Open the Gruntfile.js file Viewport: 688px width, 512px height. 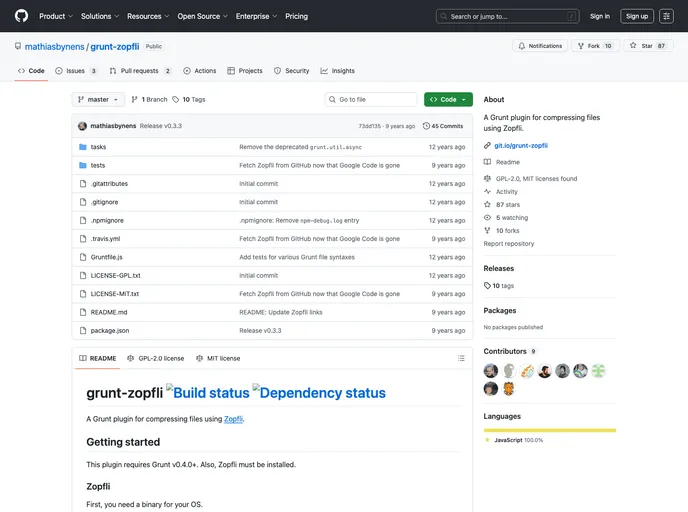pos(107,257)
